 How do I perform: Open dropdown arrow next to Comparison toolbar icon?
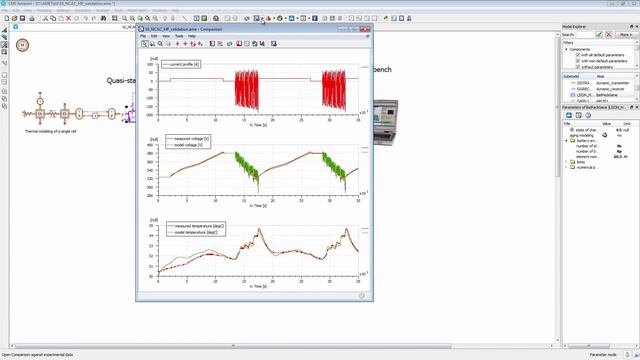[262, 19]
